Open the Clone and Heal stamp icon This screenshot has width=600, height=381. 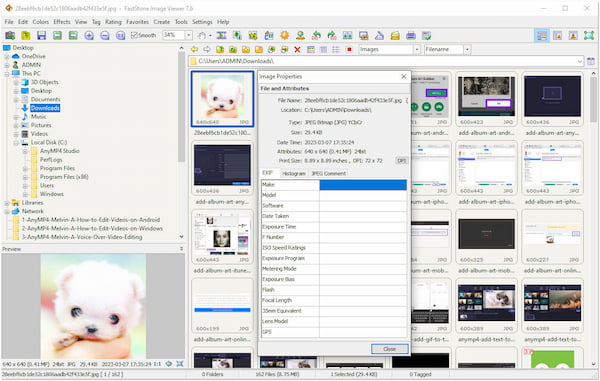tap(300, 36)
